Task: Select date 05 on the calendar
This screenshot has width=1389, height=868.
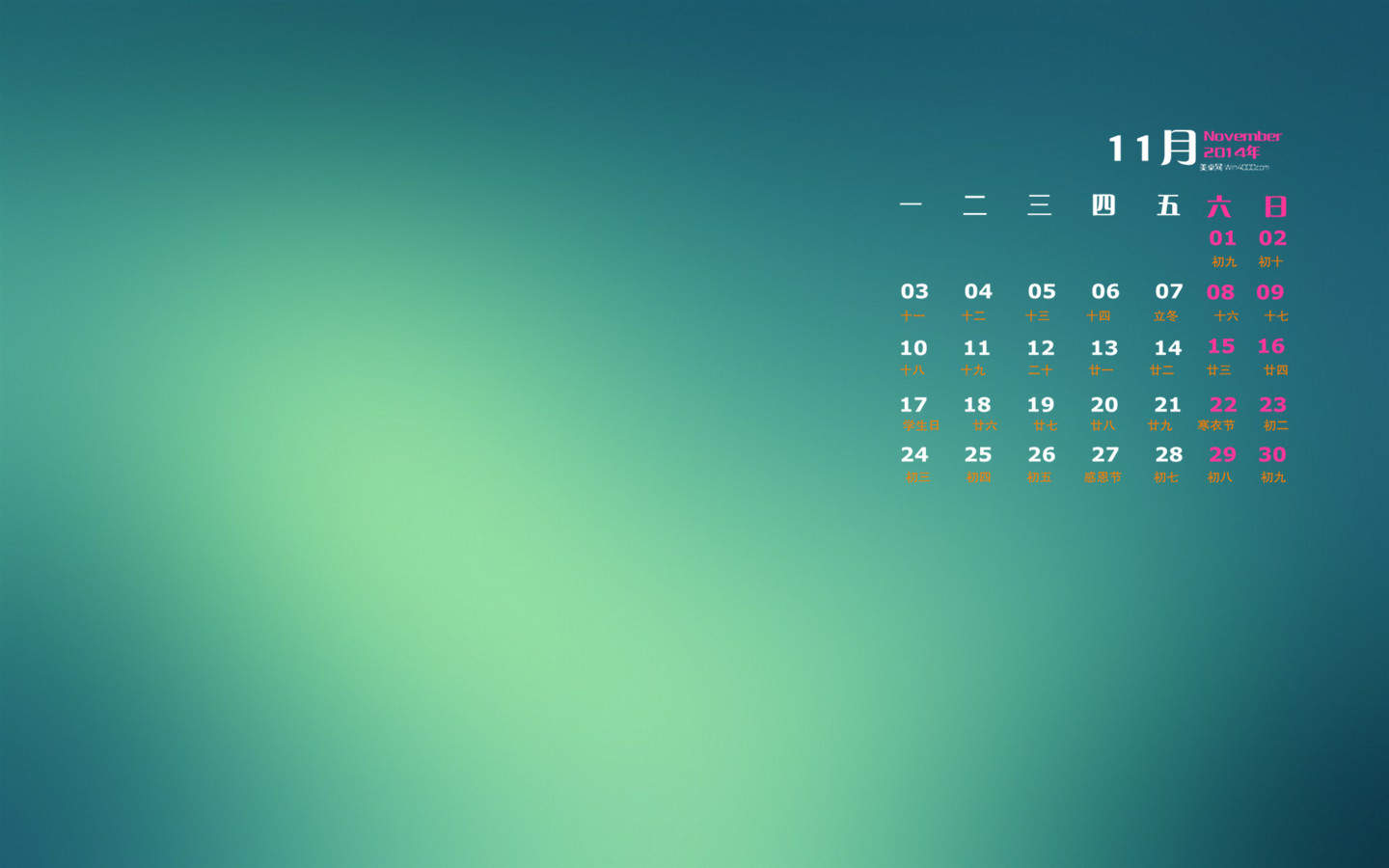Action: point(1041,291)
